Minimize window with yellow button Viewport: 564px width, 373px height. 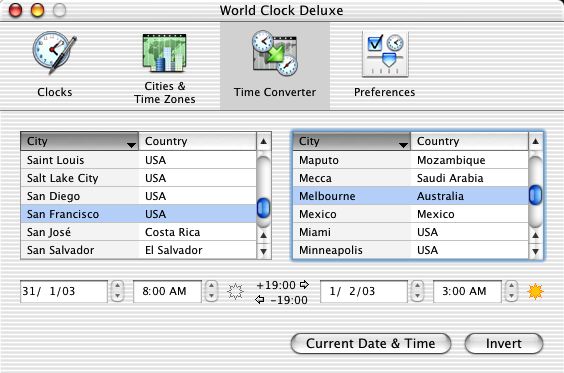37,10
